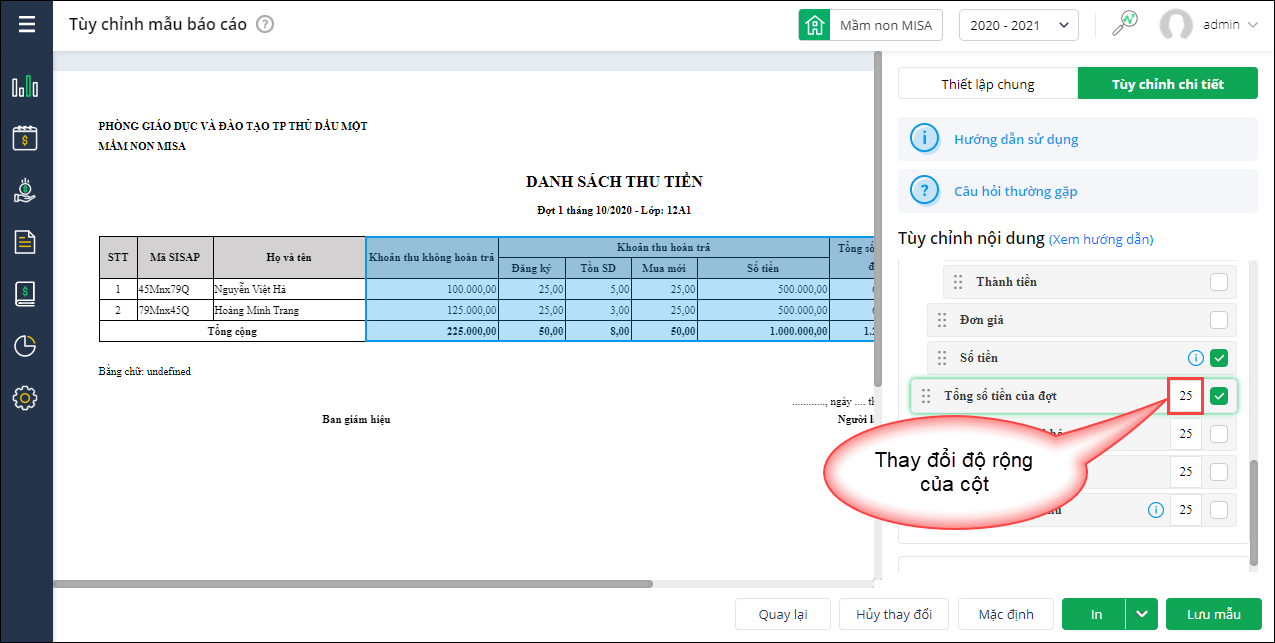1275x643 pixels.
Task: Switch to the Tùy chỉnh chi tiết tab
Action: click(1167, 84)
